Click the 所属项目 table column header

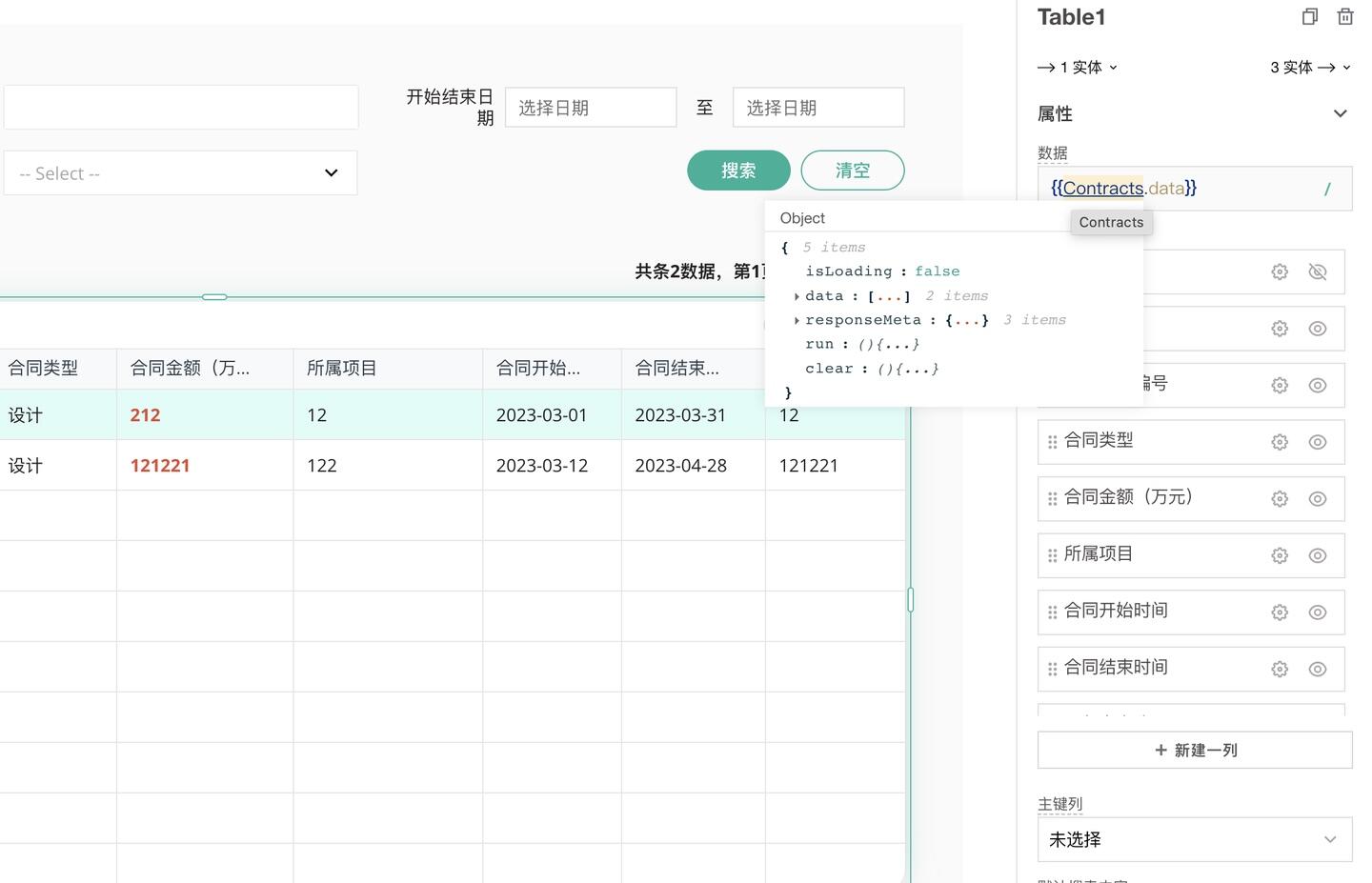point(388,369)
